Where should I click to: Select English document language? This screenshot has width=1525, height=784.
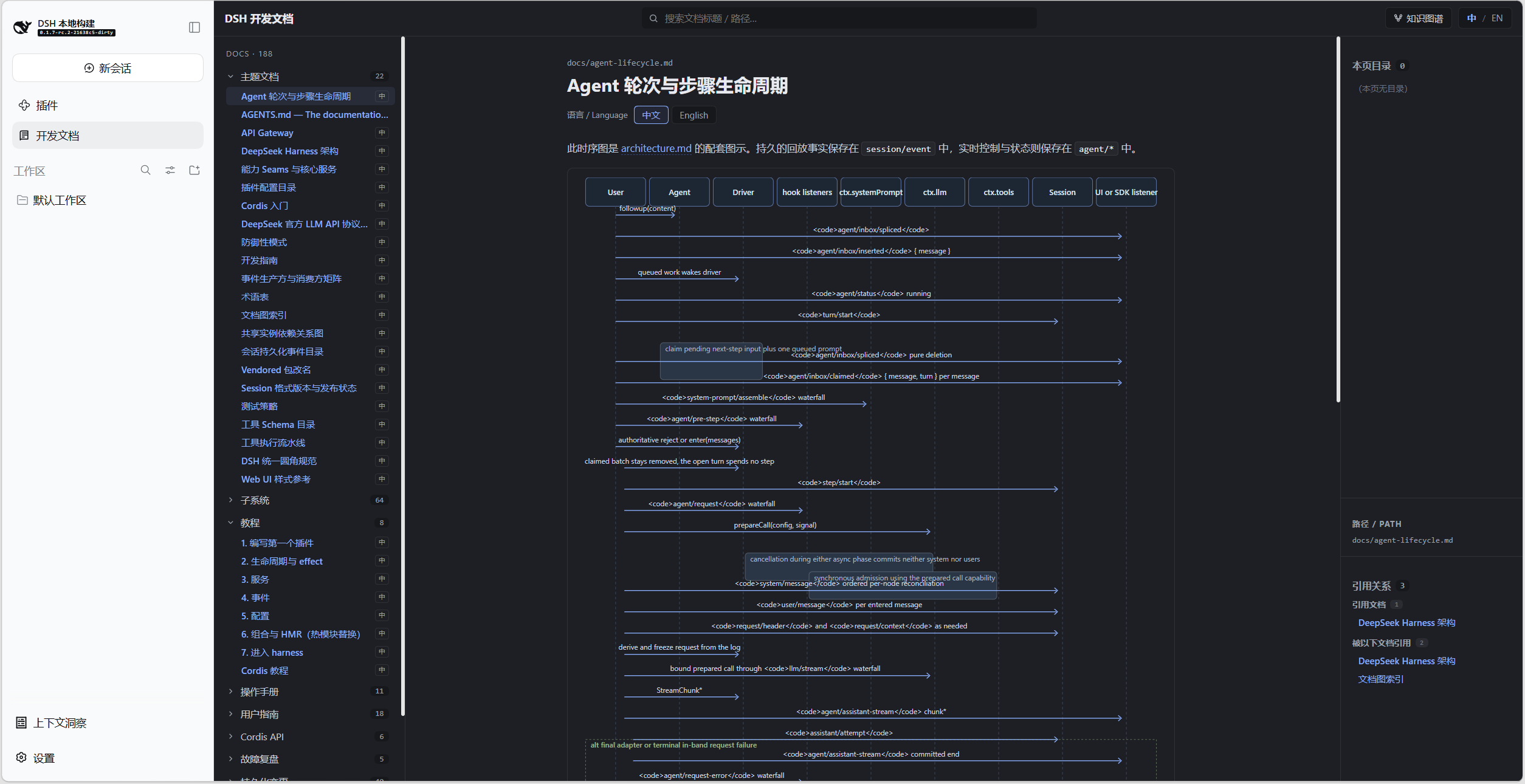click(694, 115)
